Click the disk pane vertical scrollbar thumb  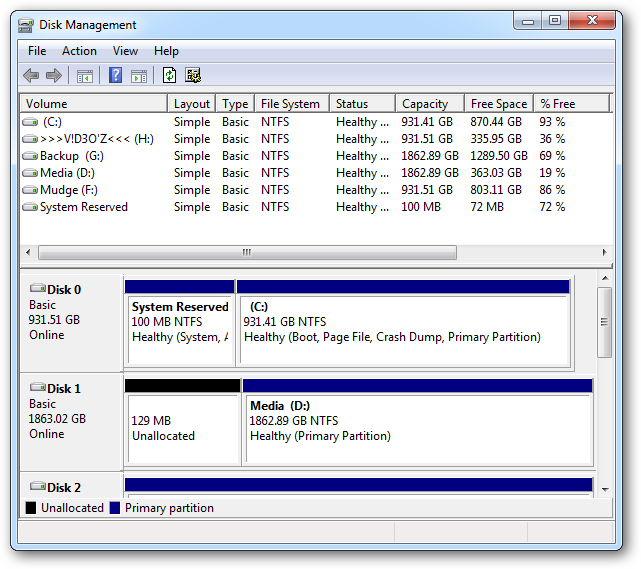tap(605, 322)
